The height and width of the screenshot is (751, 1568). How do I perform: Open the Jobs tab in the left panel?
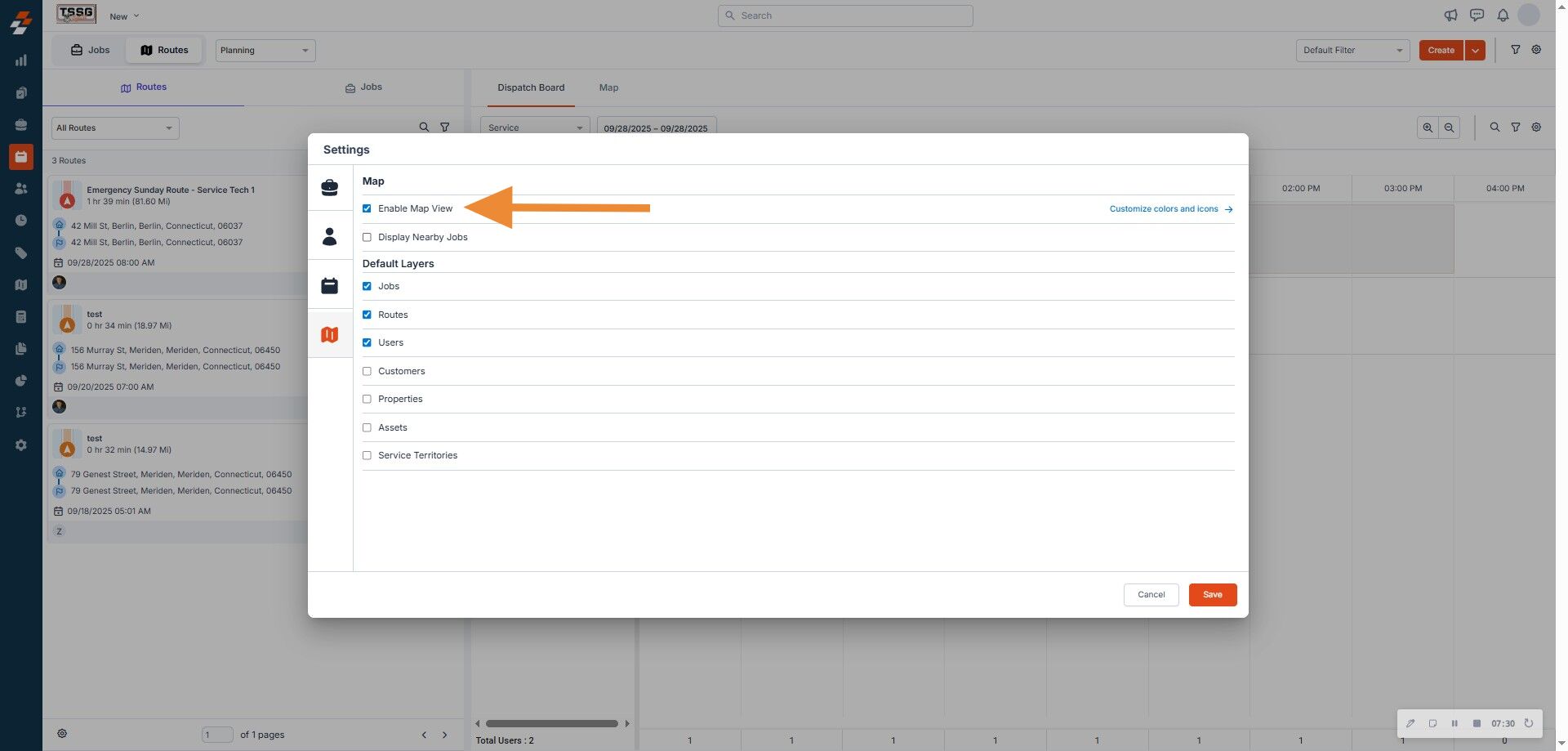click(x=363, y=87)
